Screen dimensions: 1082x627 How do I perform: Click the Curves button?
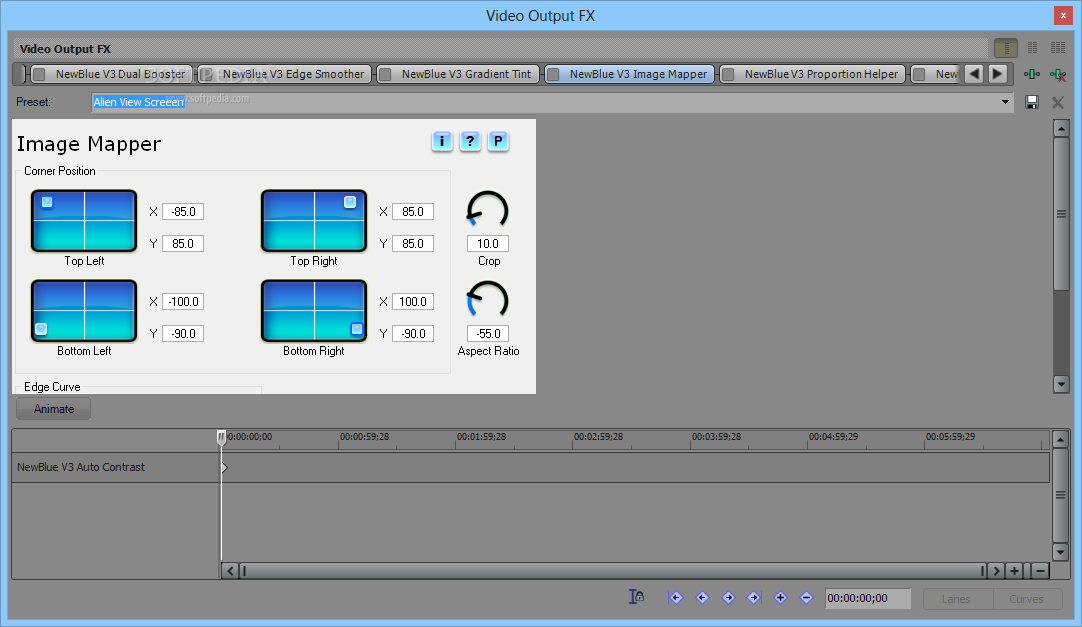[x=1026, y=599]
